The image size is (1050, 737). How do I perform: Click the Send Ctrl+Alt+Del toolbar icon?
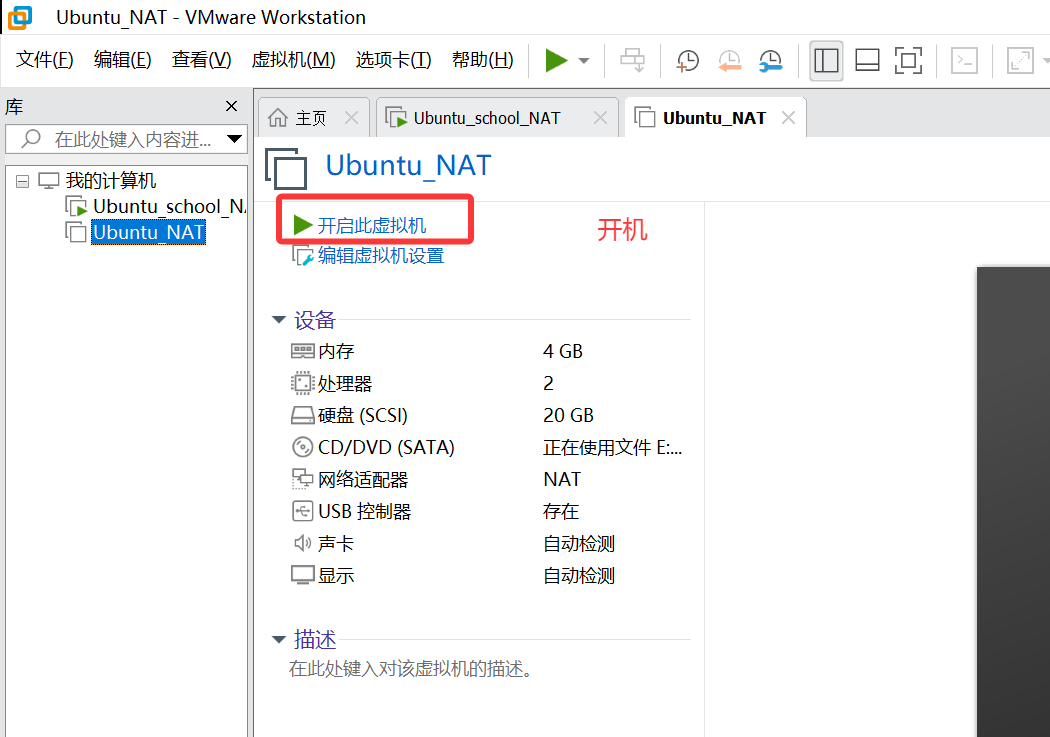pos(632,60)
